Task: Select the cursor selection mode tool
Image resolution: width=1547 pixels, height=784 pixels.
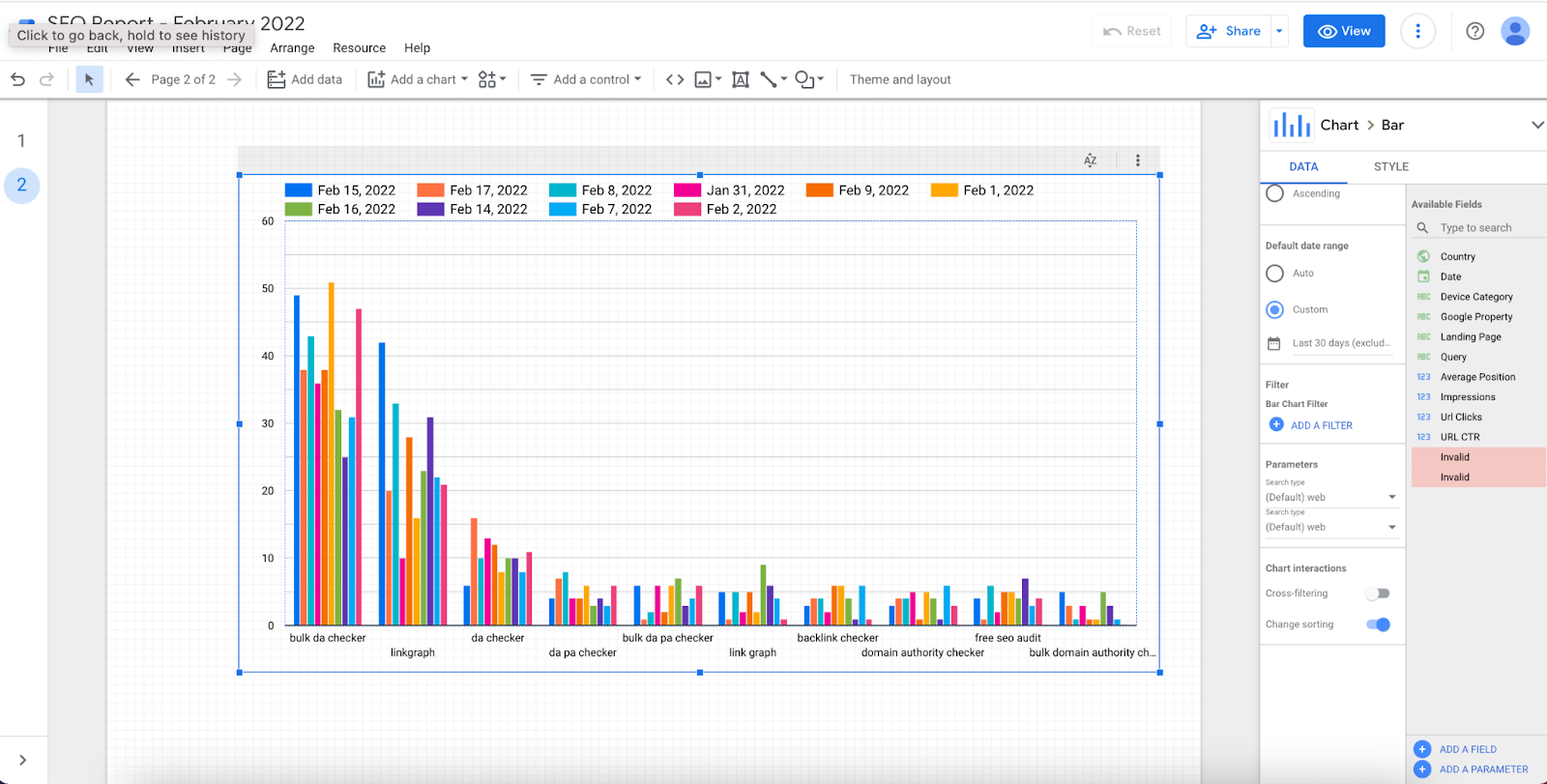Action: click(89, 79)
